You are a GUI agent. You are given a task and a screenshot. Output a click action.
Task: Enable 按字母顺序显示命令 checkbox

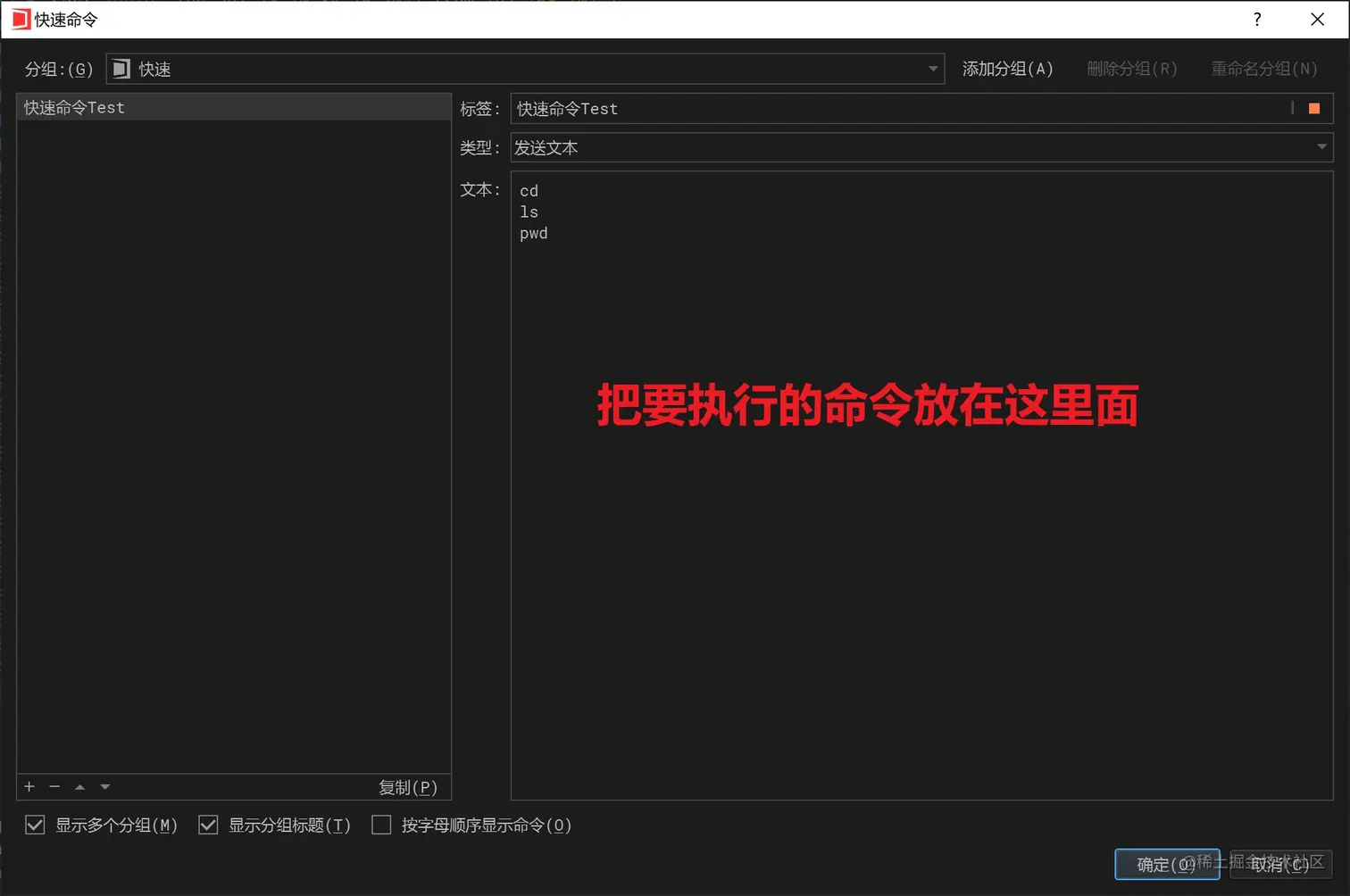tap(381, 825)
